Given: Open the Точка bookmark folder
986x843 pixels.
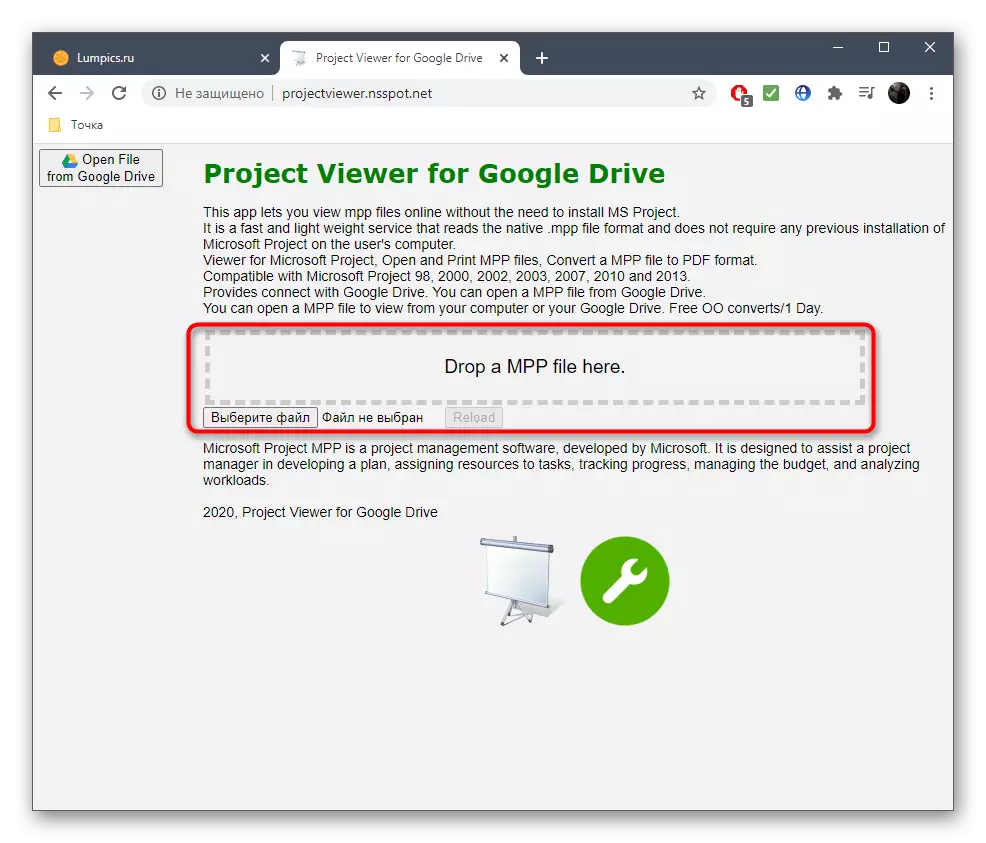Looking at the screenshot, I should [x=75, y=125].
